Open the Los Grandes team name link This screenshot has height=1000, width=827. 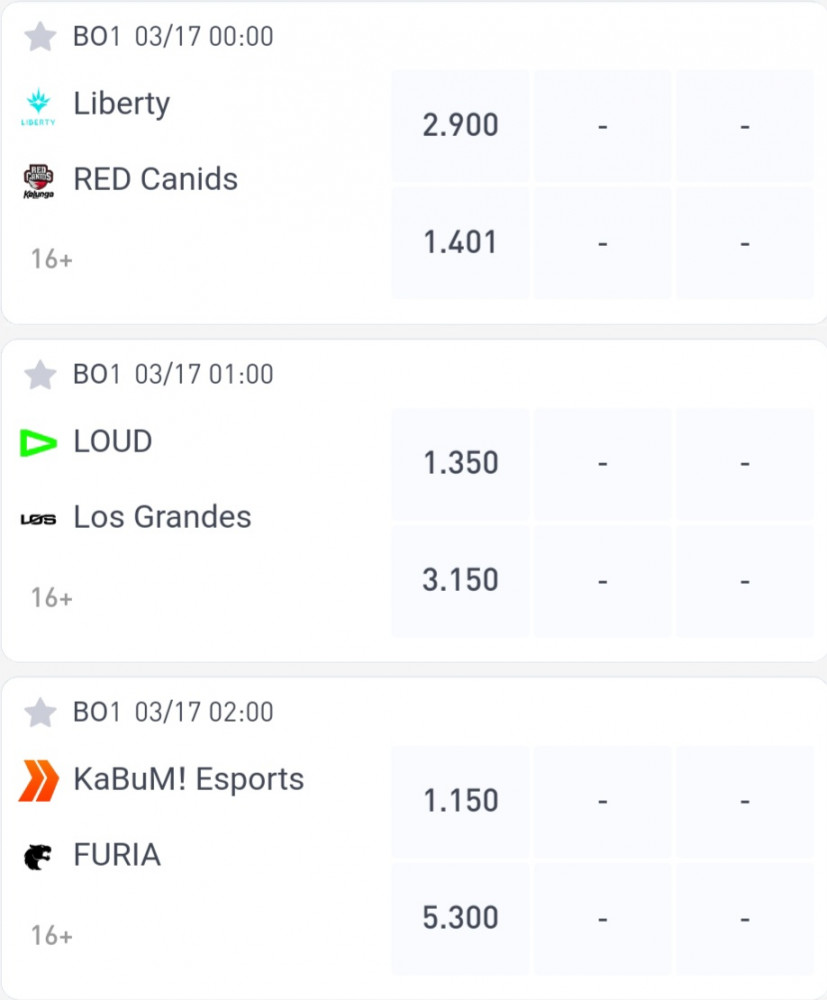coord(163,517)
